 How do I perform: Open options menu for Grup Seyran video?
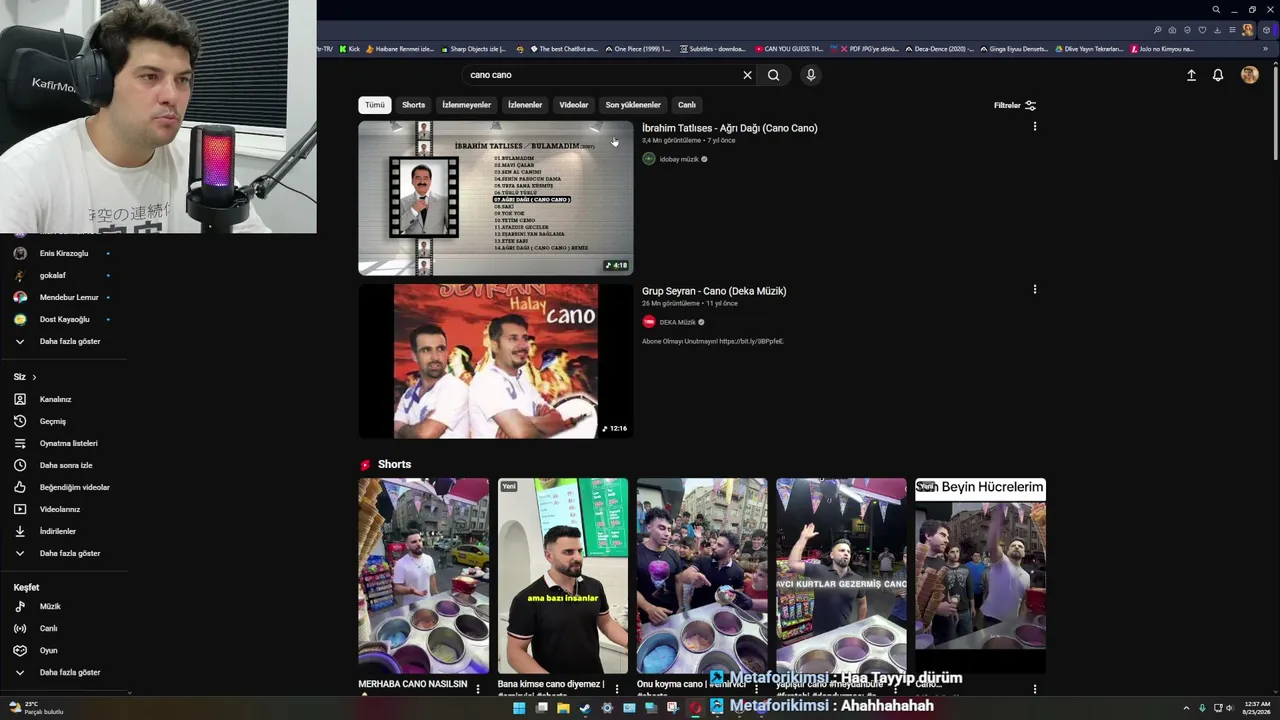(x=1035, y=290)
